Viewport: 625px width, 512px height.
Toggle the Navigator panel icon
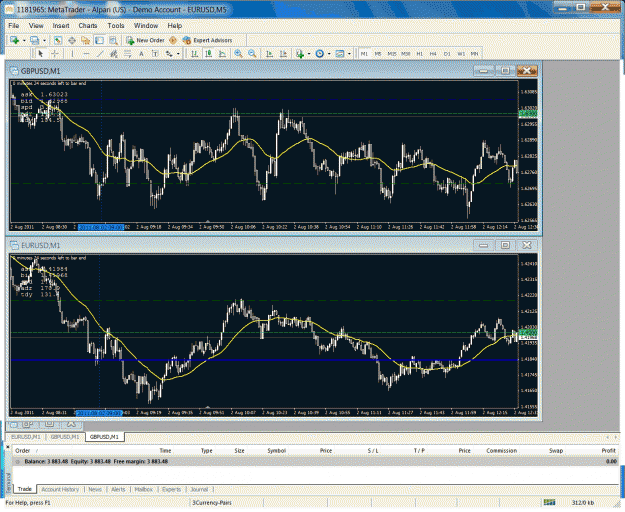pyautogui.click(x=85, y=40)
